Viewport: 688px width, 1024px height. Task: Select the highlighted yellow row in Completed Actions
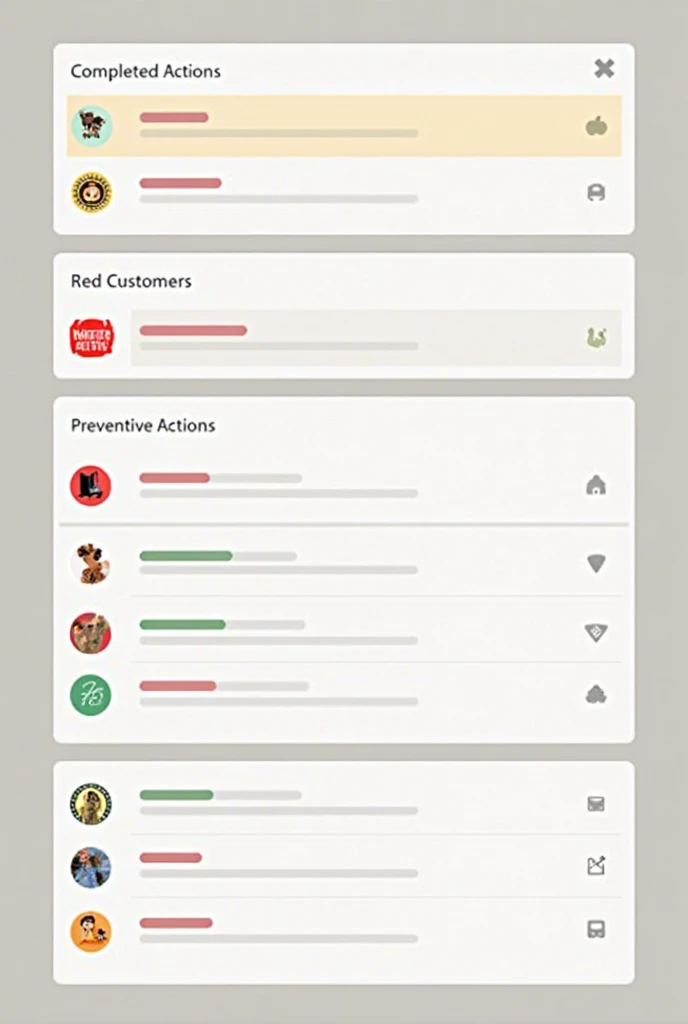(344, 125)
